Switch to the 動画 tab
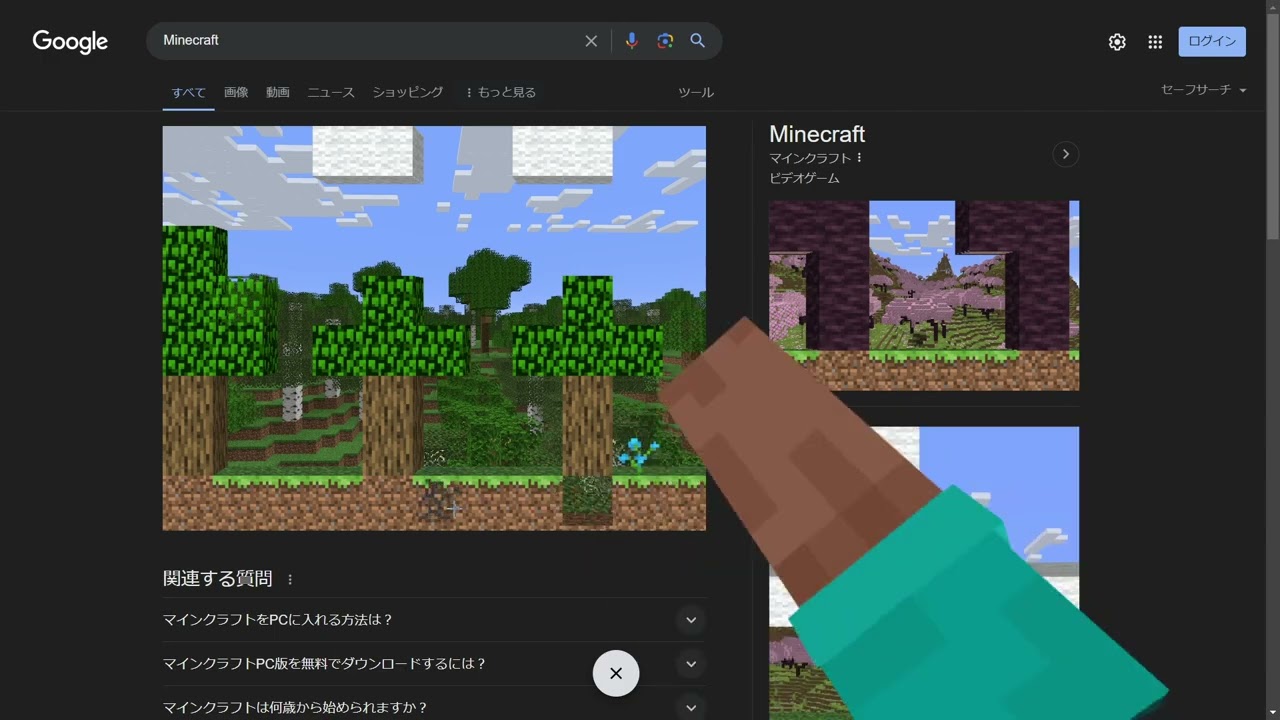The width and height of the screenshot is (1280, 720). [x=278, y=92]
